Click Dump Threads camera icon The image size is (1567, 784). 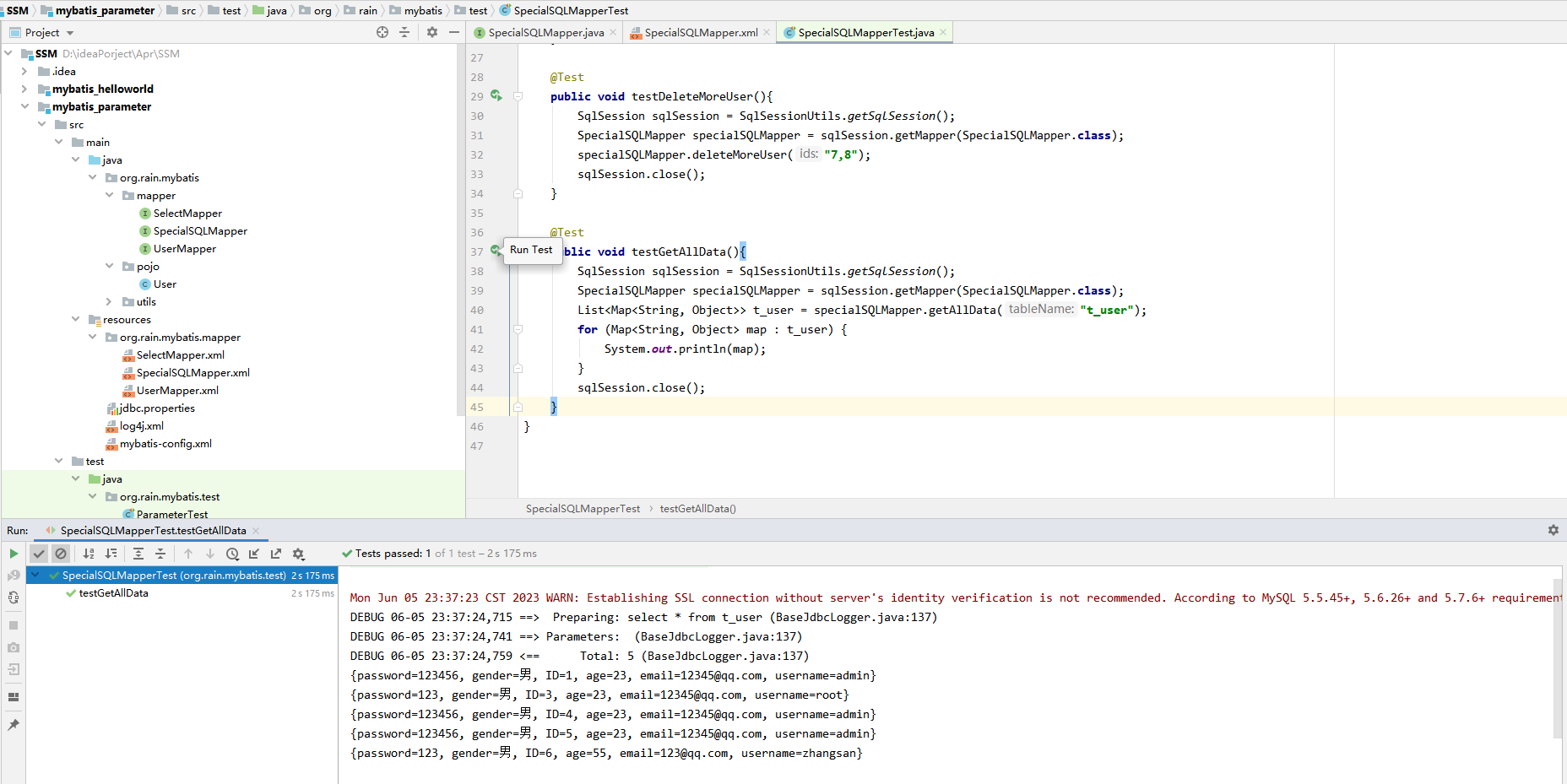(x=14, y=647)
